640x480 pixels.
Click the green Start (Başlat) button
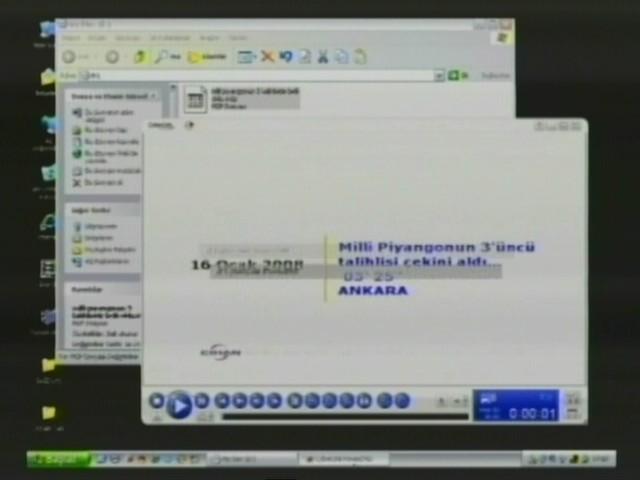pyautogui.click(x=59, y=460)
